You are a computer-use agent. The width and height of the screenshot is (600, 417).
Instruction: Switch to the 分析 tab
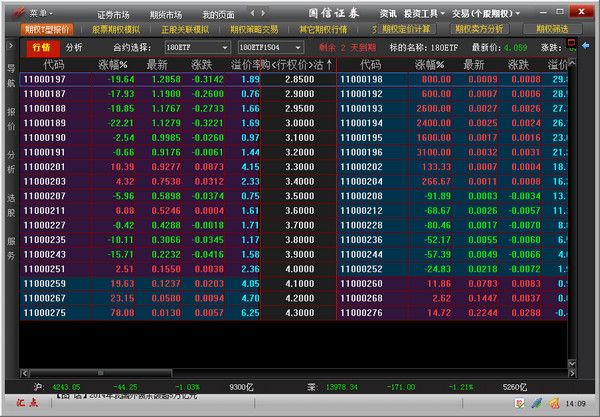tap(74, 47)
